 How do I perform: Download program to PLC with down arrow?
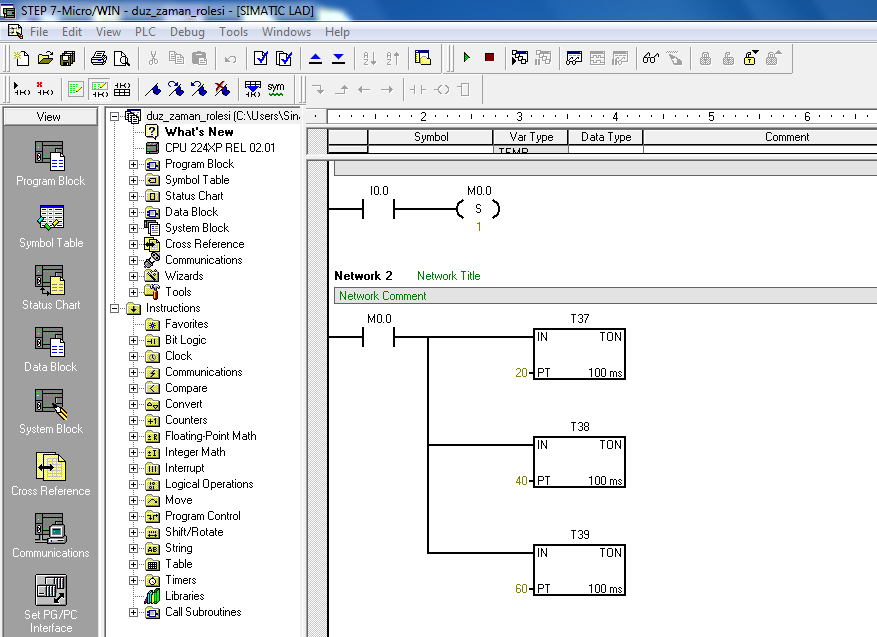(338, 58)
